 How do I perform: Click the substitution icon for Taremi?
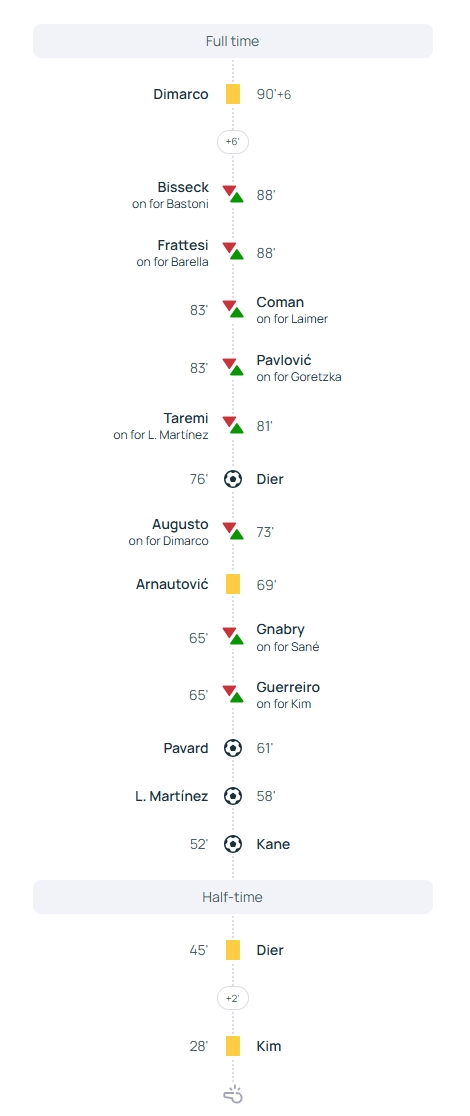coord(233,425)
